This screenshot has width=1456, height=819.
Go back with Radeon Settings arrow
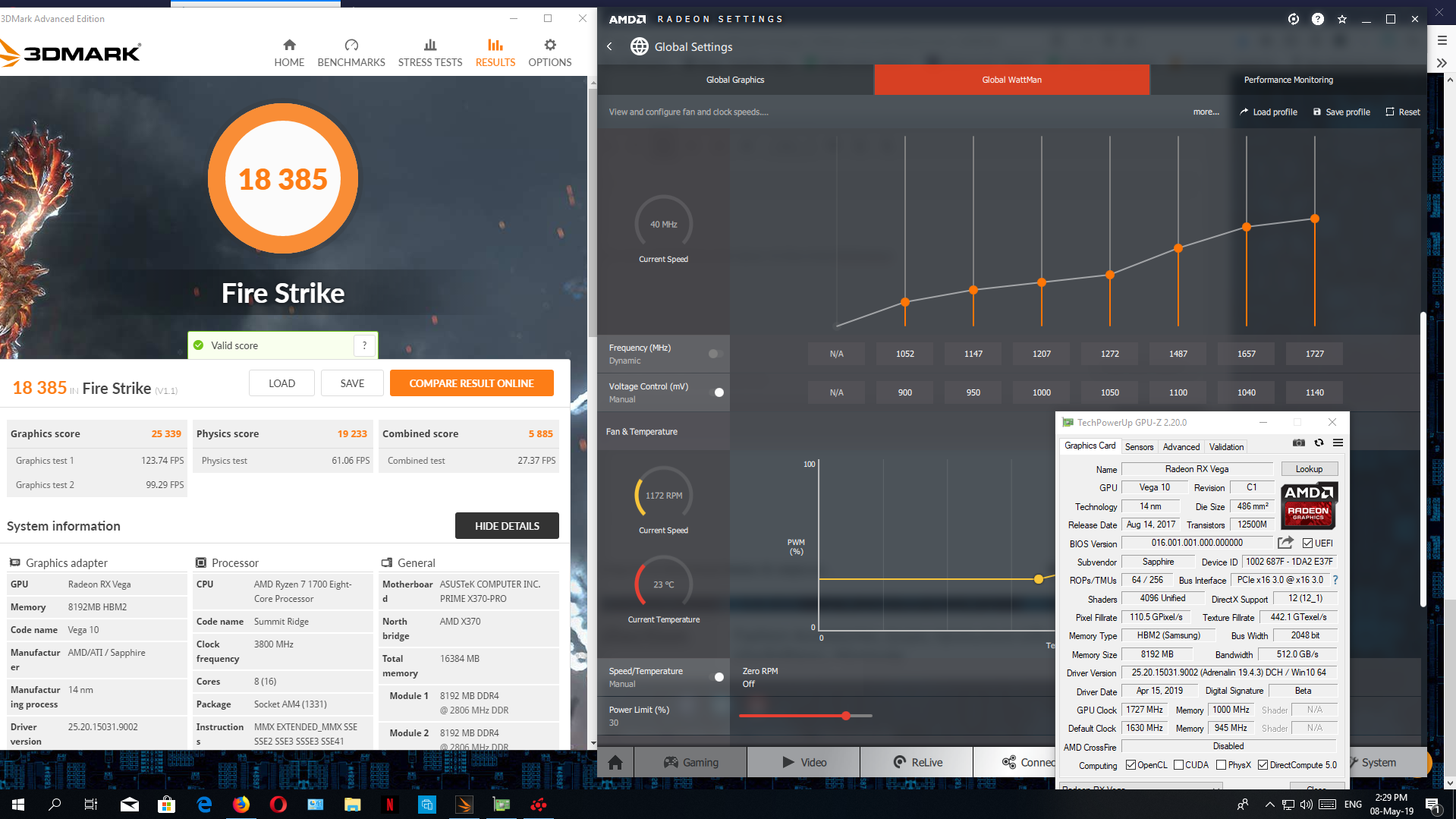[609, 47]
